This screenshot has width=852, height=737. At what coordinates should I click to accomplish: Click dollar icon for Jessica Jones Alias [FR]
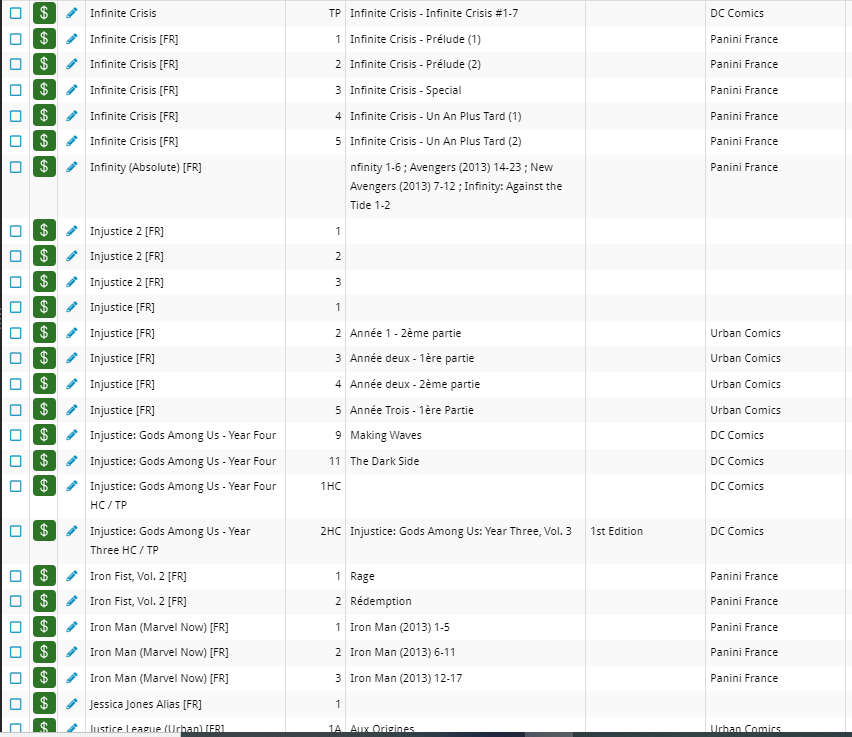(44, 704)
